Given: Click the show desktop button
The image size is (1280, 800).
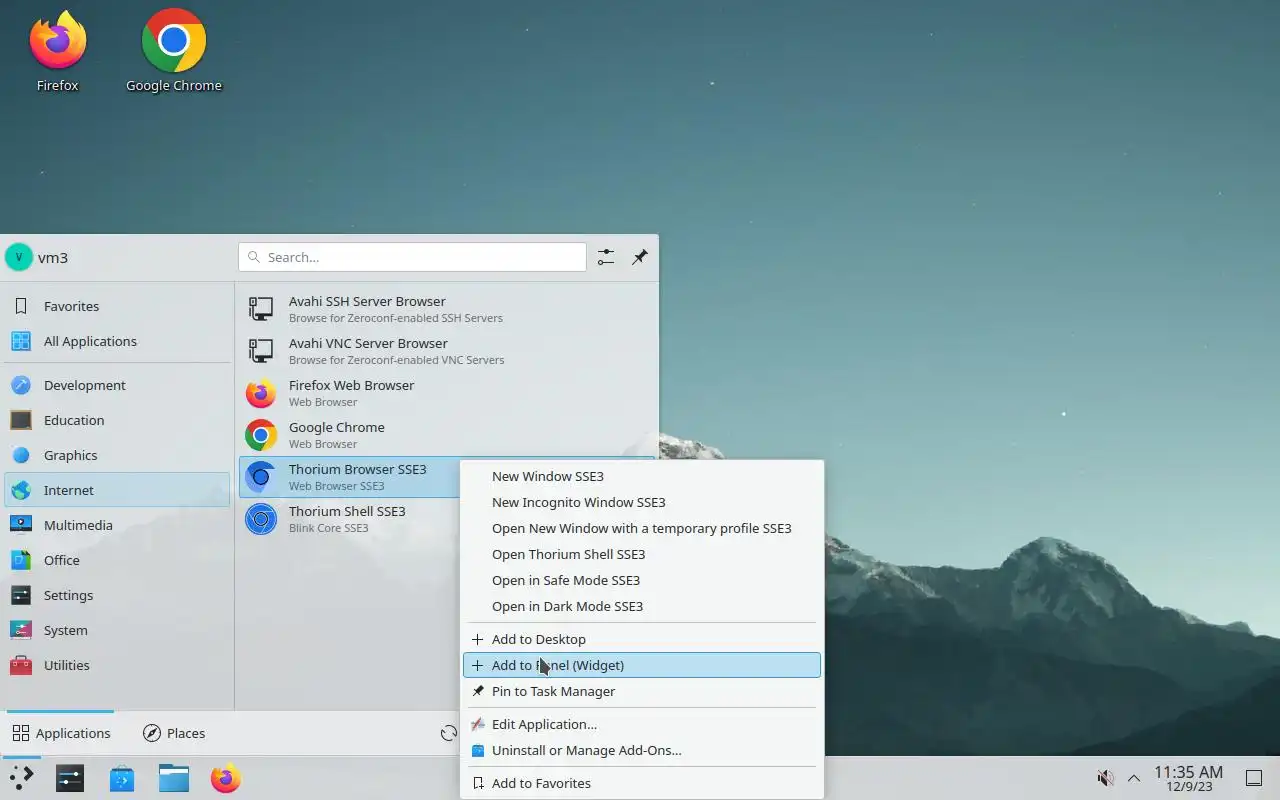Looking at the screenshot, I should pyautogui.click(x=1253, y=778).
